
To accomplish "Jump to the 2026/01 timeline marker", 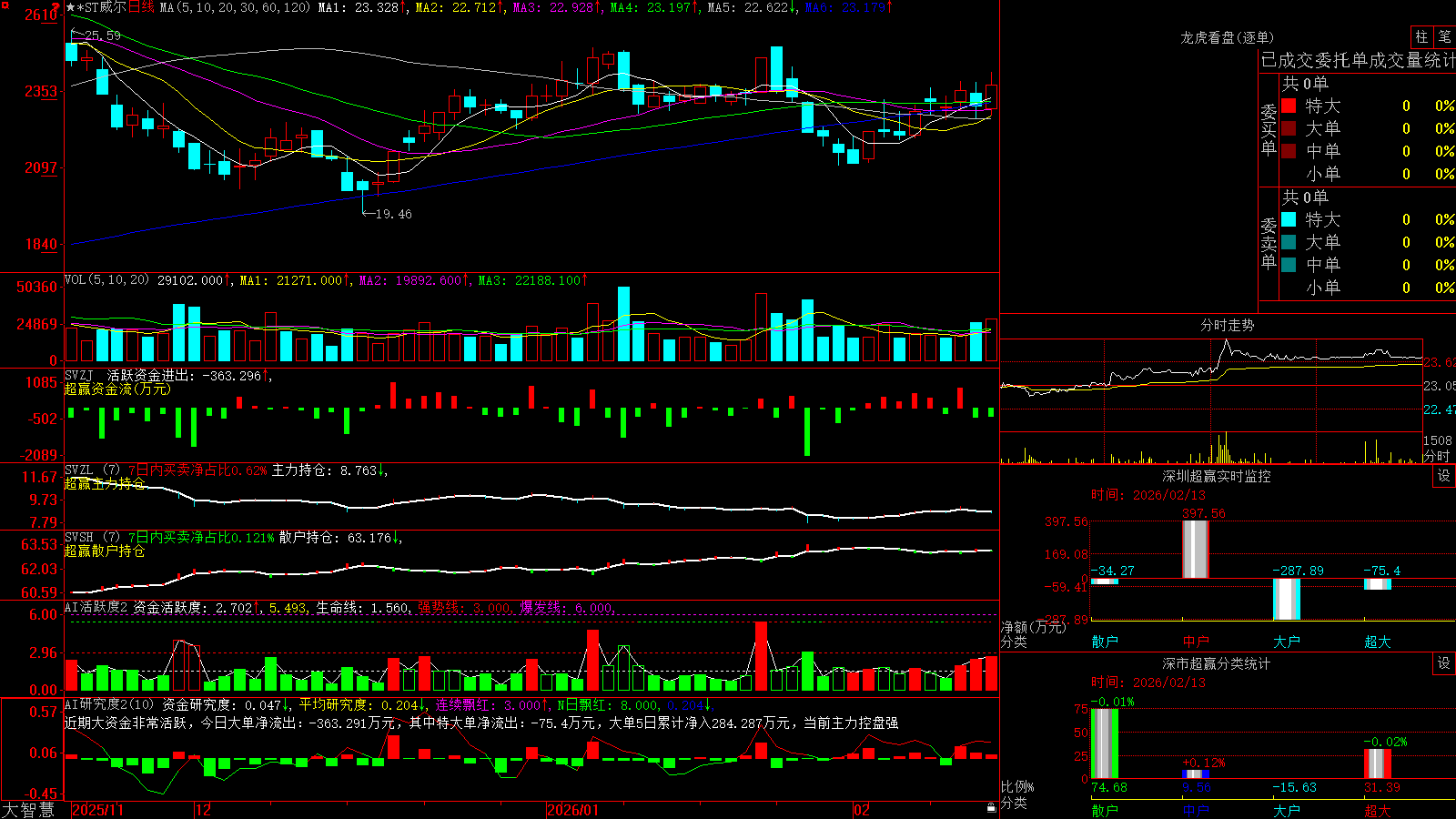I will tap(573, 810).
